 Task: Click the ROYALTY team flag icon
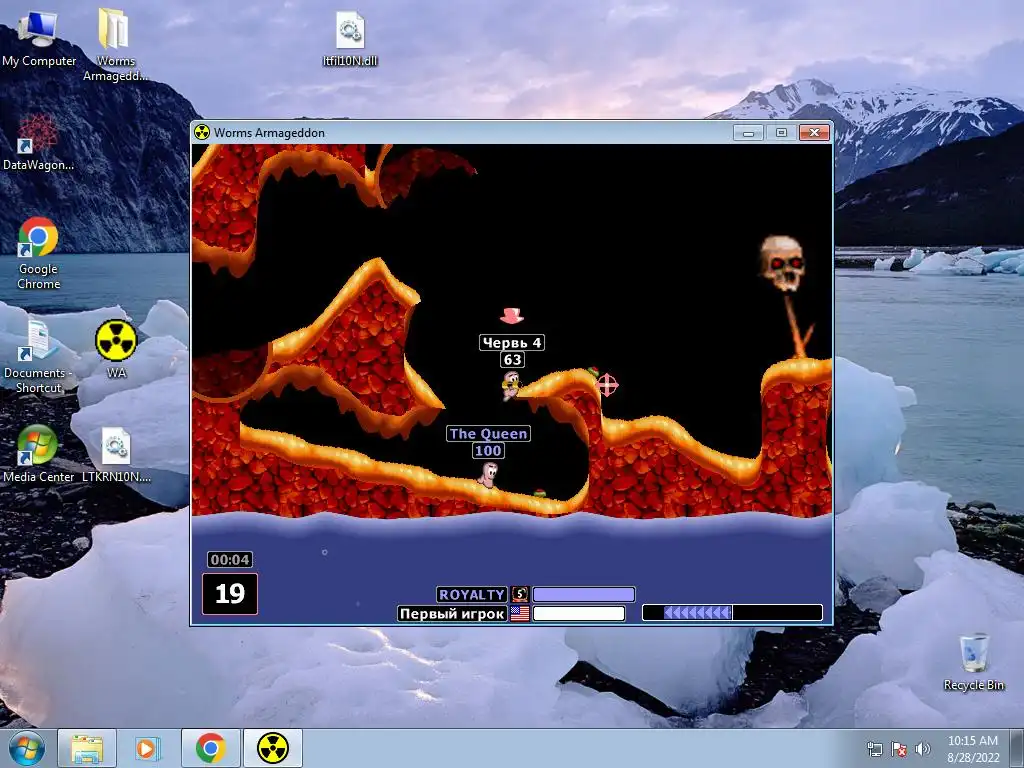tap(520, 594)
